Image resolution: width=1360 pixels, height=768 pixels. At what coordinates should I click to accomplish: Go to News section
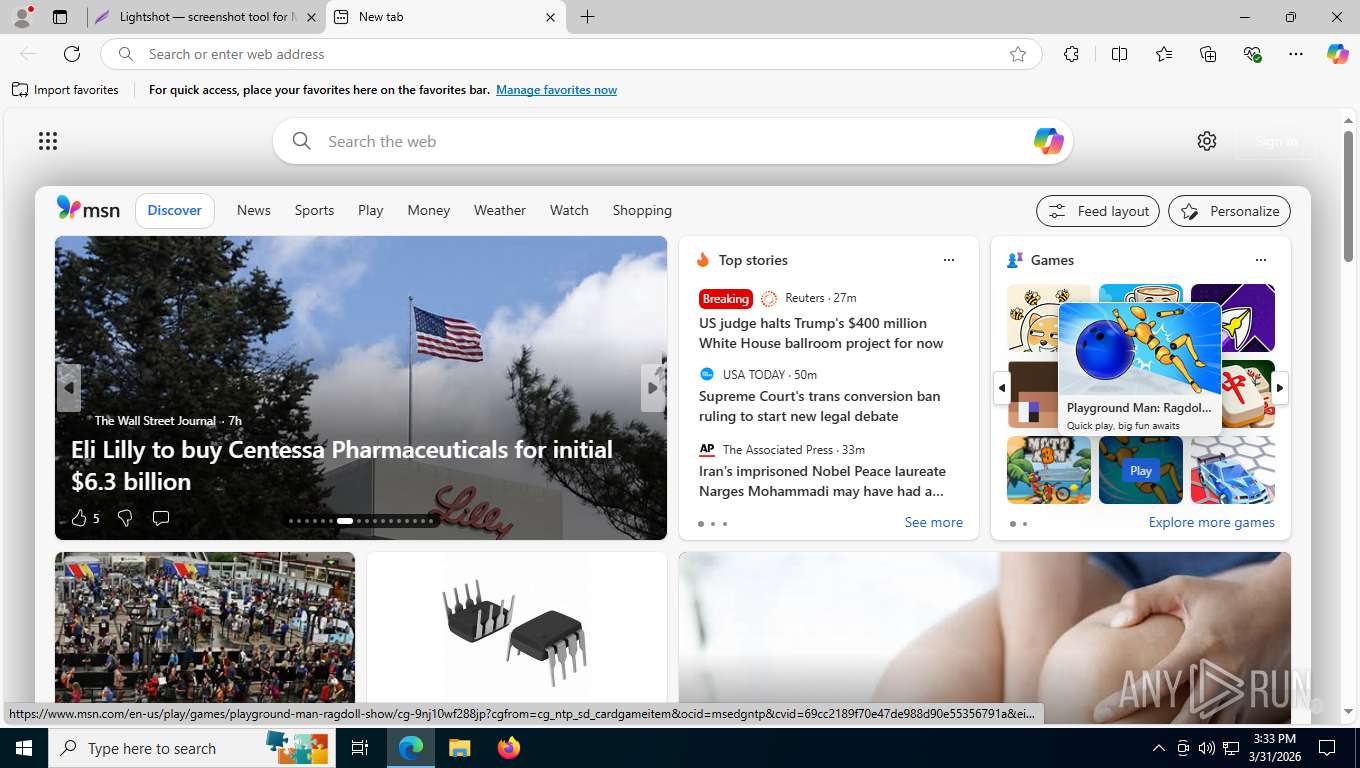click(x=254, y=210)
